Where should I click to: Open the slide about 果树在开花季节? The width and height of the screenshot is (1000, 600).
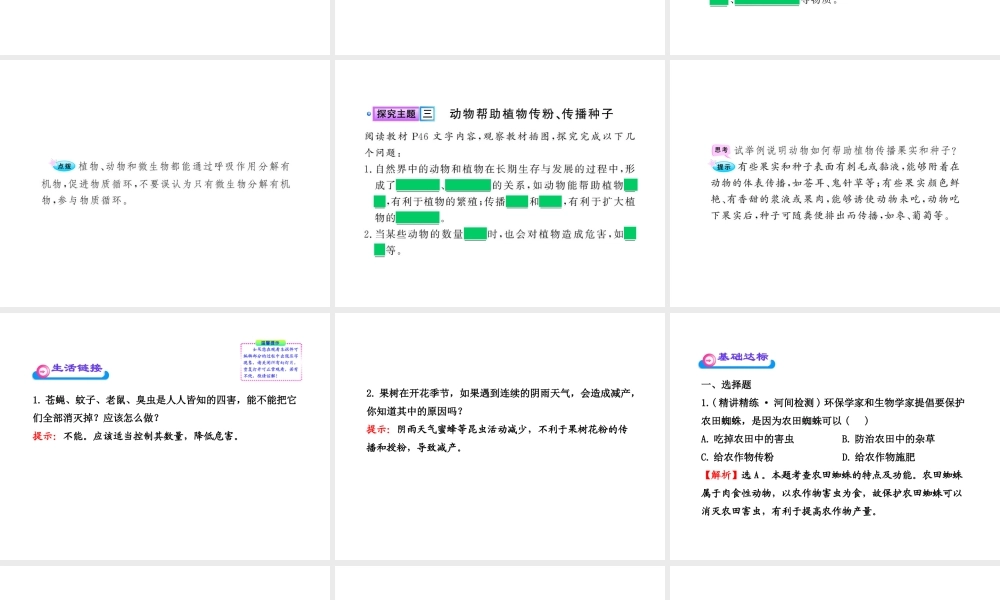500,436
